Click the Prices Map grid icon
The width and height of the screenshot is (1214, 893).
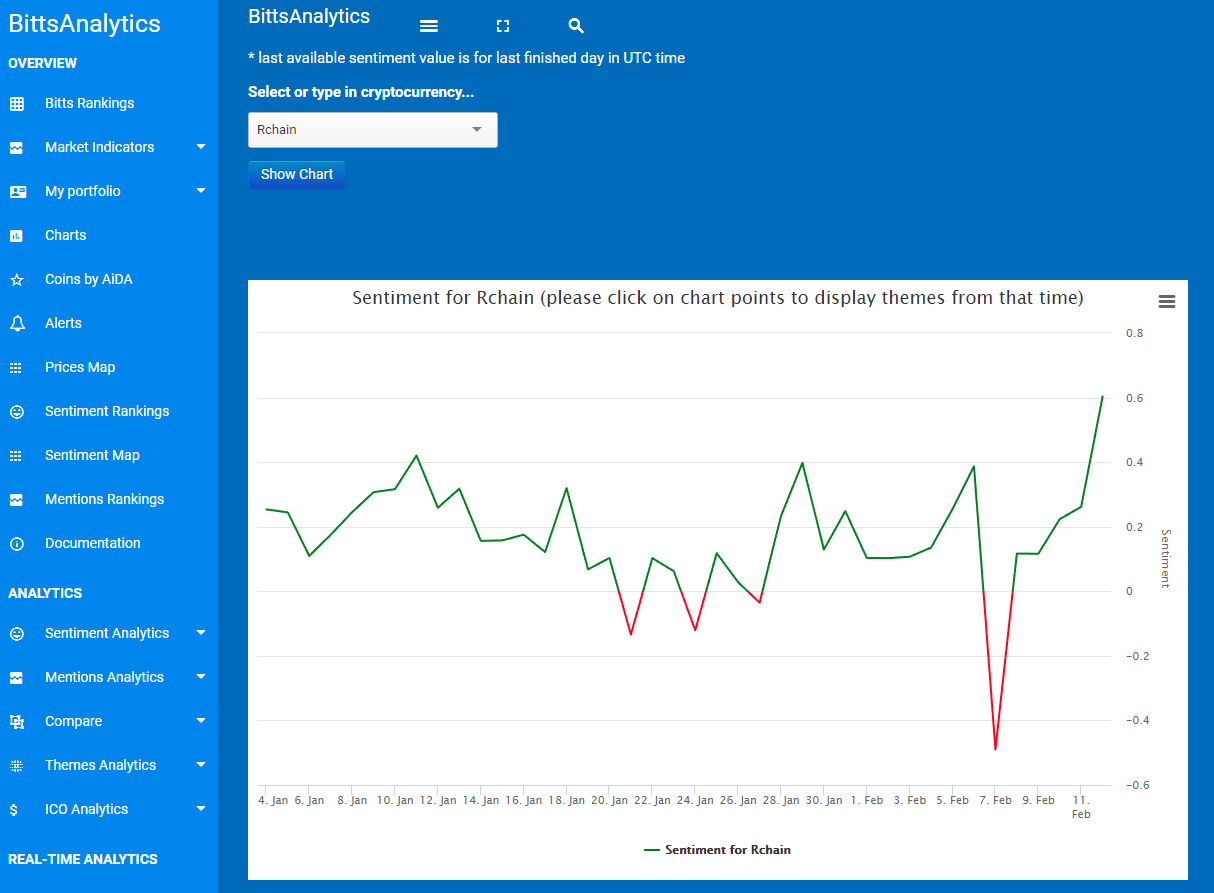point(16,367)
